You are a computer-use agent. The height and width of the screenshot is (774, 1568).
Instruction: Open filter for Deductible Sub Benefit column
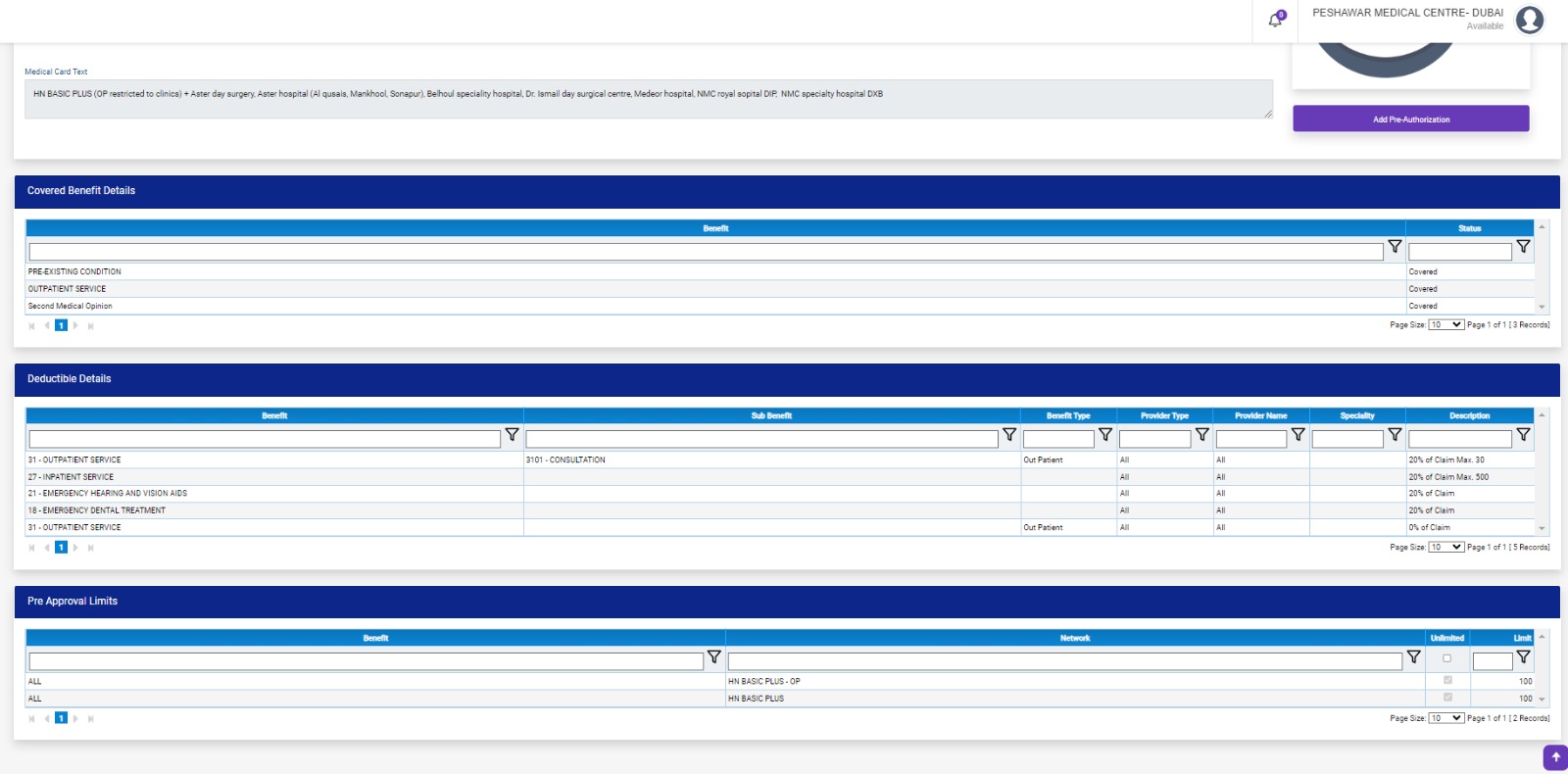1009,435
